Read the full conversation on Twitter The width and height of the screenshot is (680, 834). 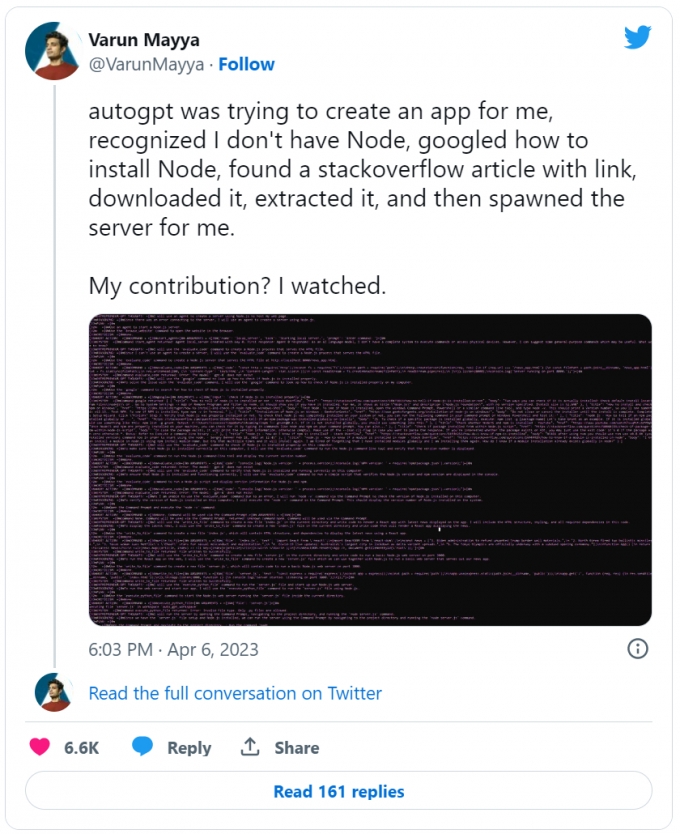coord(235,693)
